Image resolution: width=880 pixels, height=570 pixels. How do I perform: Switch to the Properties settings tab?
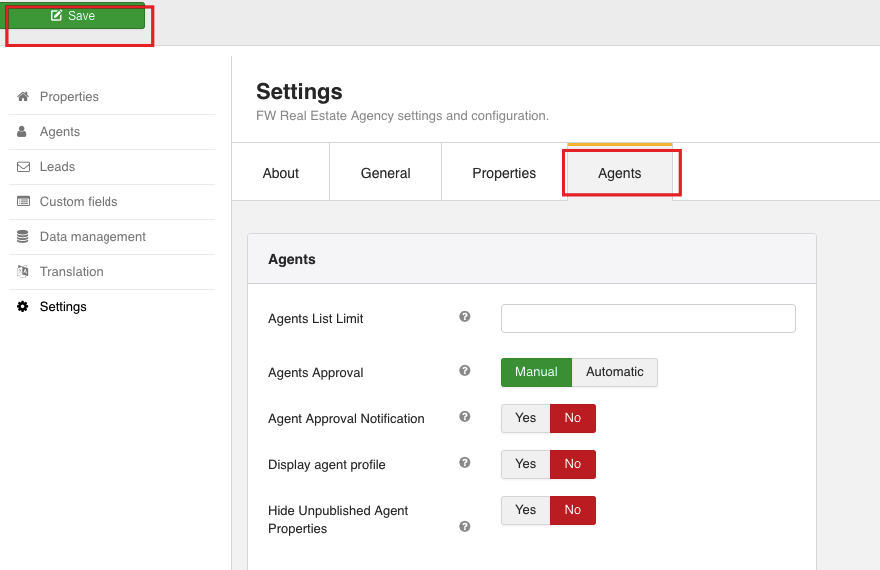[503, 173]
